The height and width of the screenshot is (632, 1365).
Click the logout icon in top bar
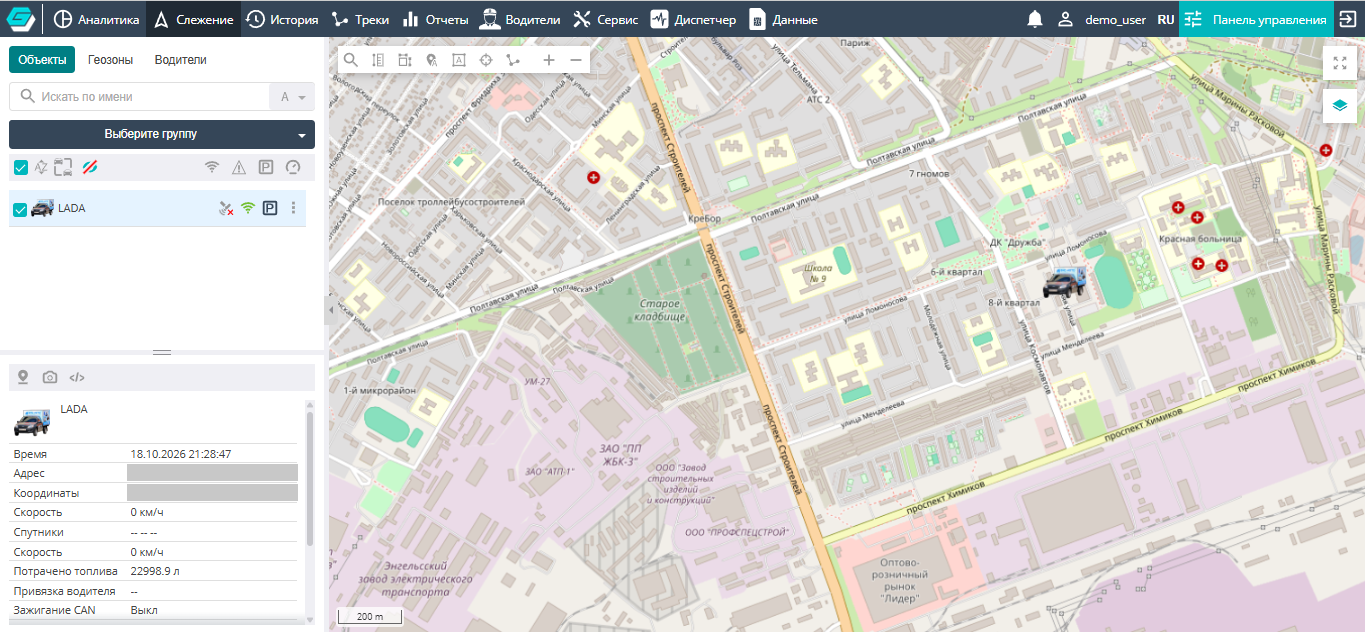point(1347,19)
